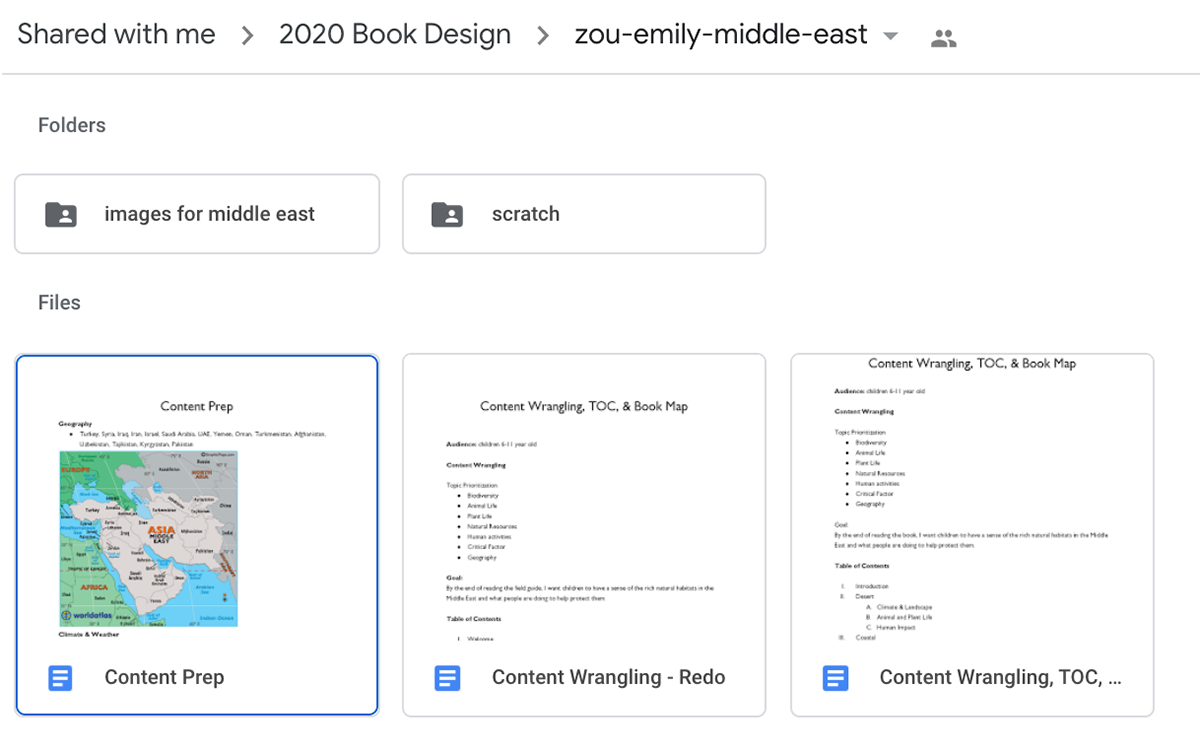Viewport: 1200px width, 751px height.
Task: Click the Content Prep file name label
Action: point(164,678)
